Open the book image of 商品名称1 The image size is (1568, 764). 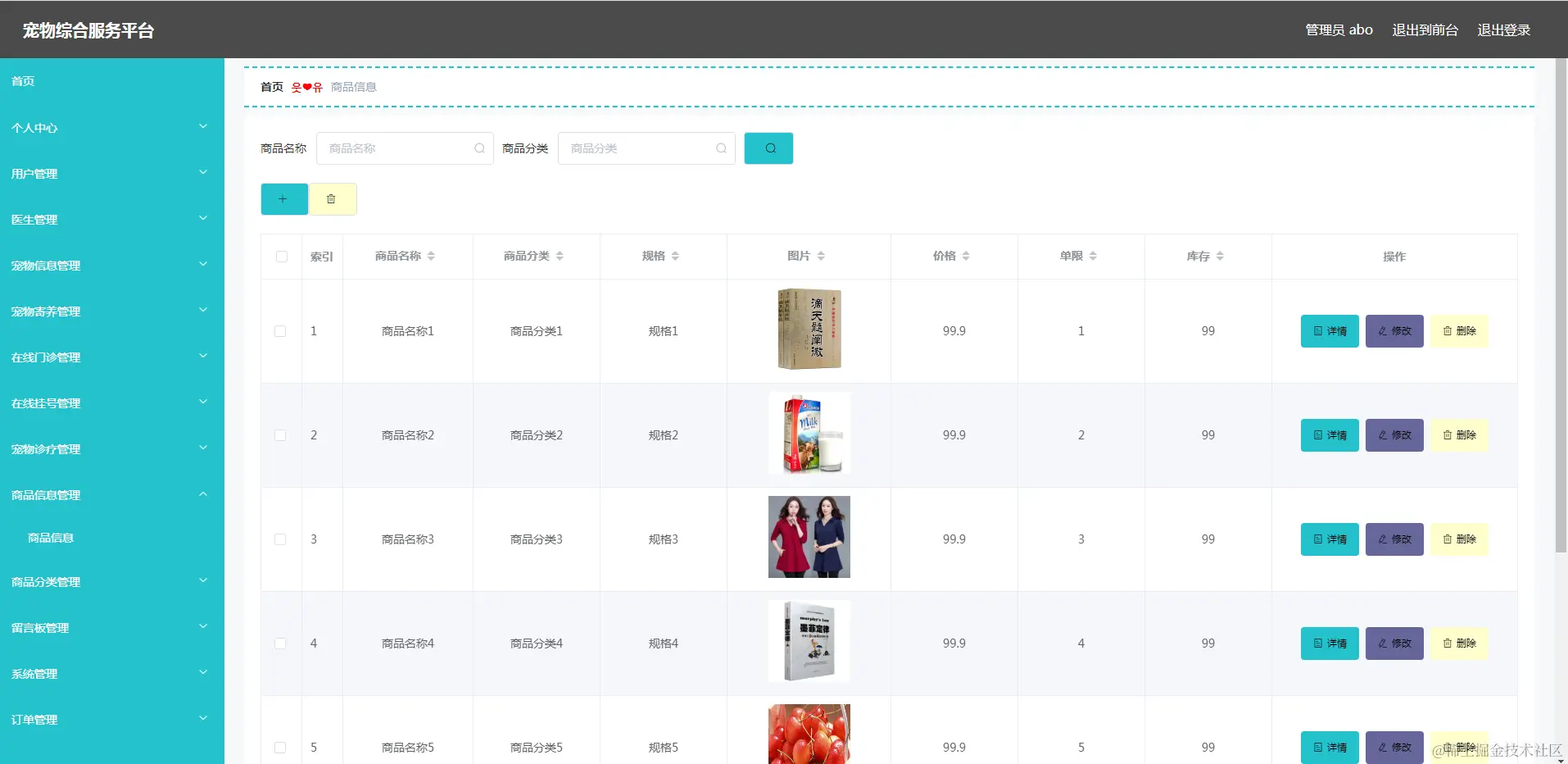(x=809, y=329)
